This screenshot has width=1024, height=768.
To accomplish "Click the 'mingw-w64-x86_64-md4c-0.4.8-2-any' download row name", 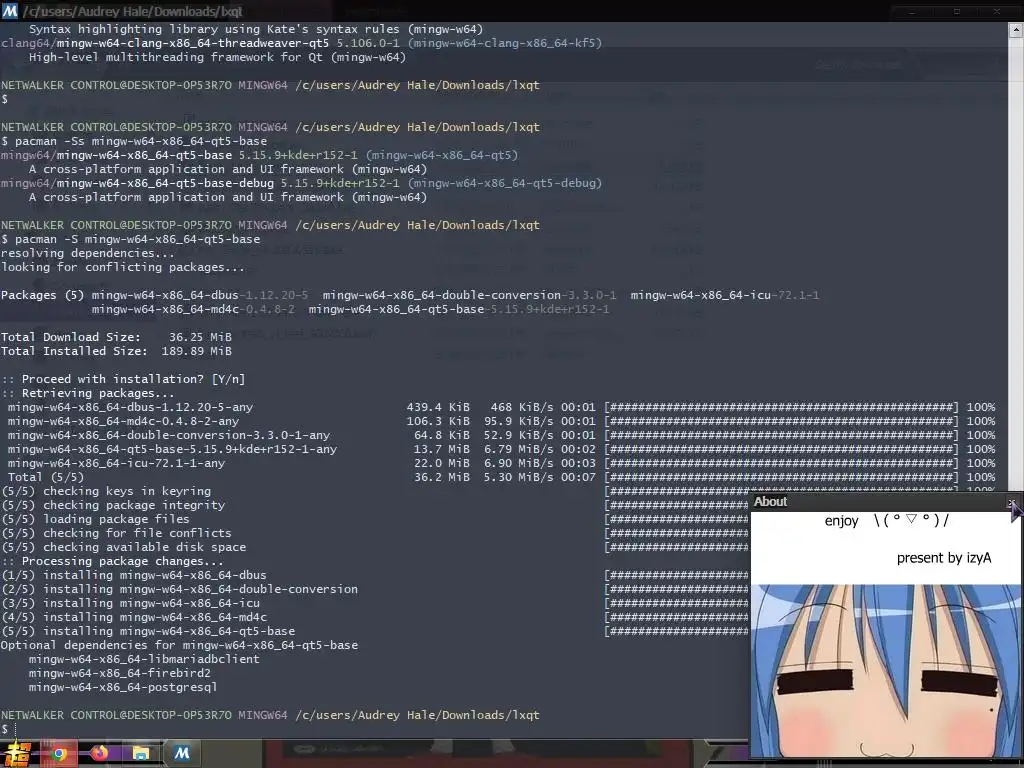I will [x=123, y=421].
